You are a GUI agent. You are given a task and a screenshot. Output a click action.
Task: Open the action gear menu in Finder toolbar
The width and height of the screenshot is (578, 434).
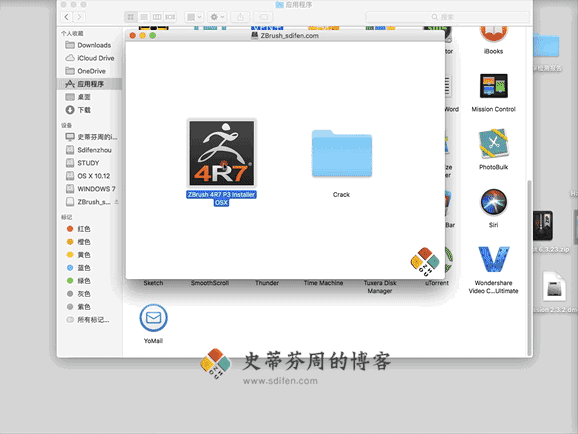click(x=217, y=17)
